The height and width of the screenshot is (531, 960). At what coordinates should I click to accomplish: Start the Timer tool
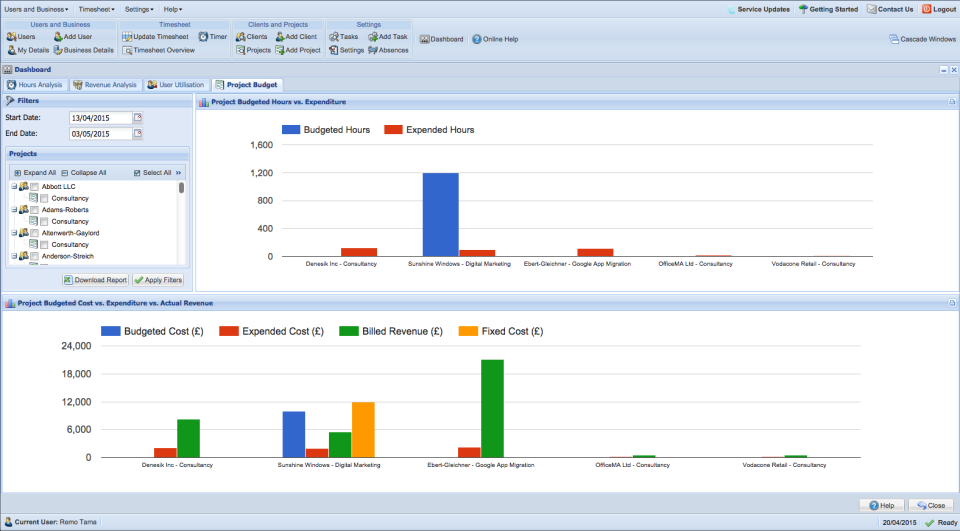point(212,37)
